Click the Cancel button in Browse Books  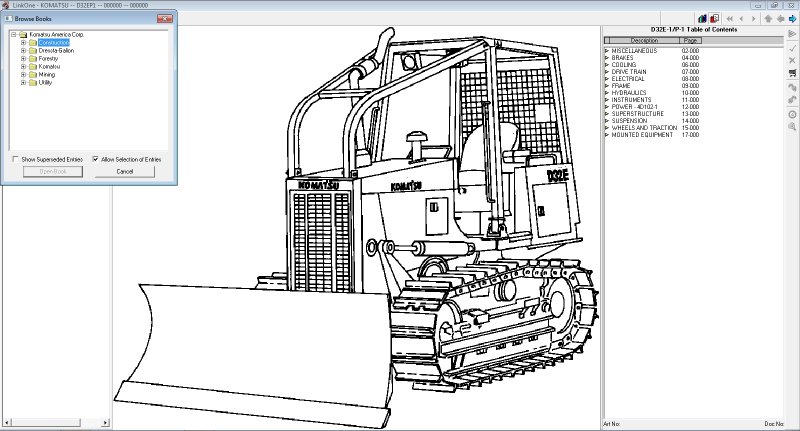(124, 172)
